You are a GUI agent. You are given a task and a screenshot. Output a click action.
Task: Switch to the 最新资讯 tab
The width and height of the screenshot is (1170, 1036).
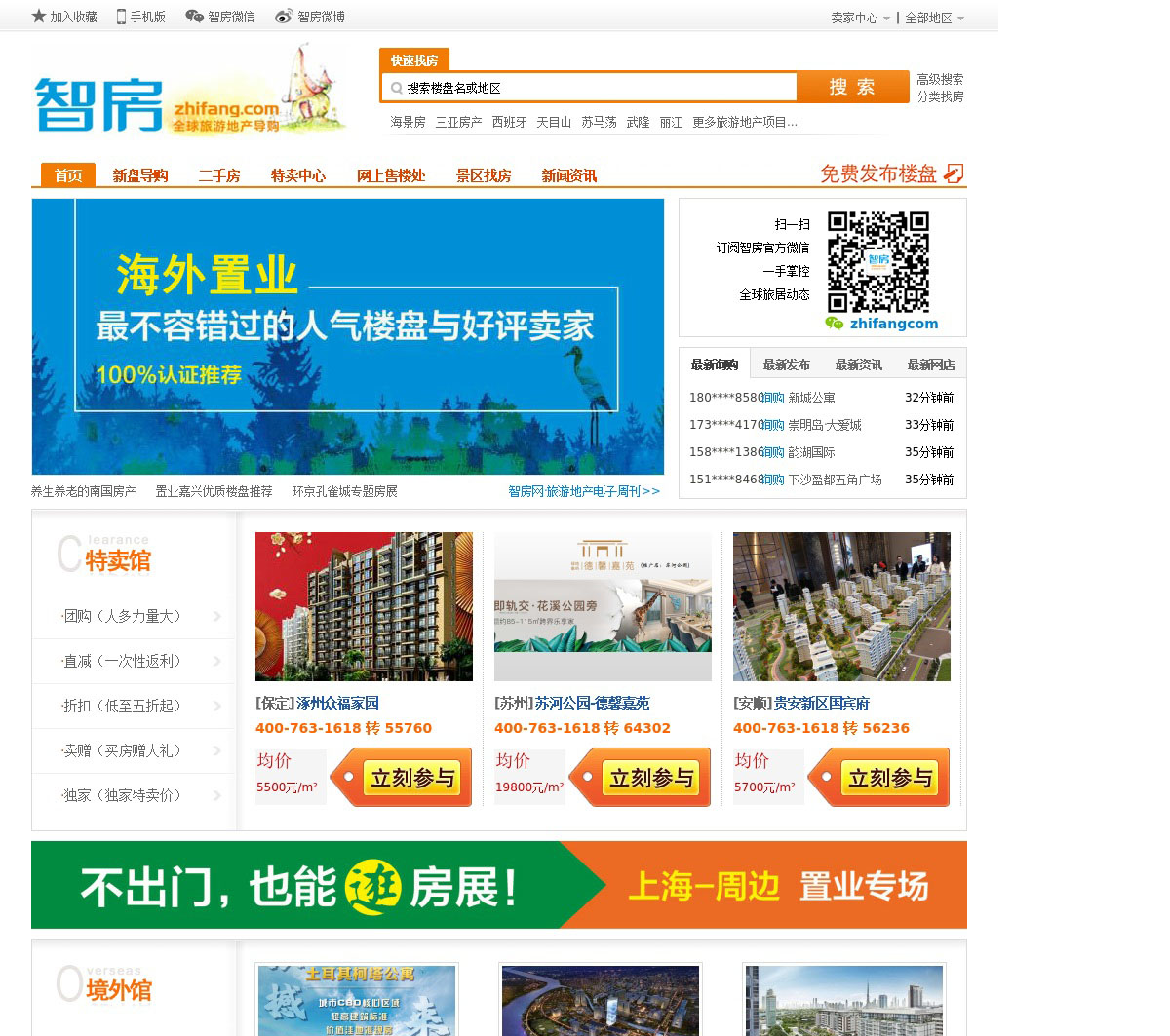click(859, 365)
